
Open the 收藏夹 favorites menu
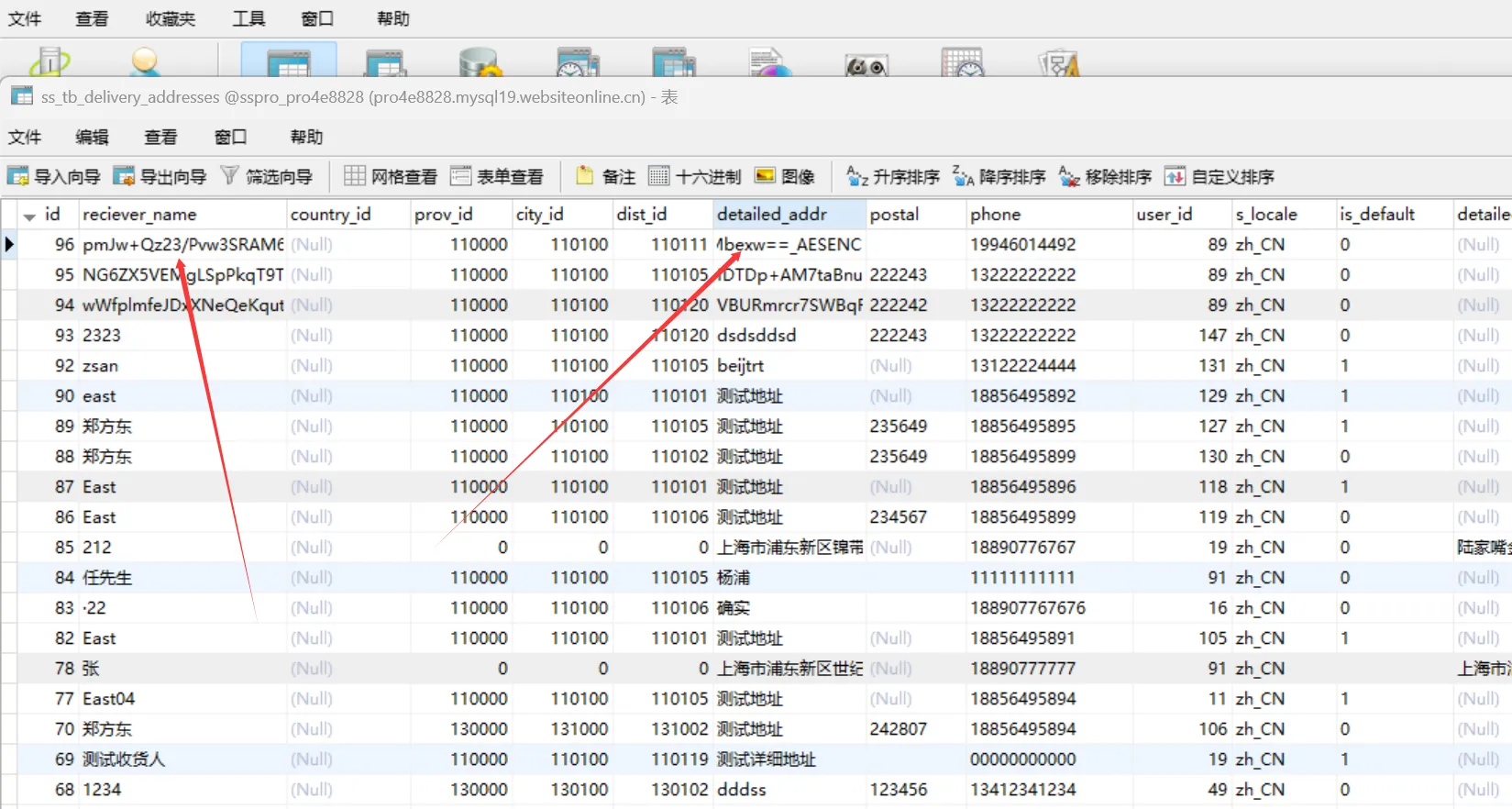coord(170,18)
